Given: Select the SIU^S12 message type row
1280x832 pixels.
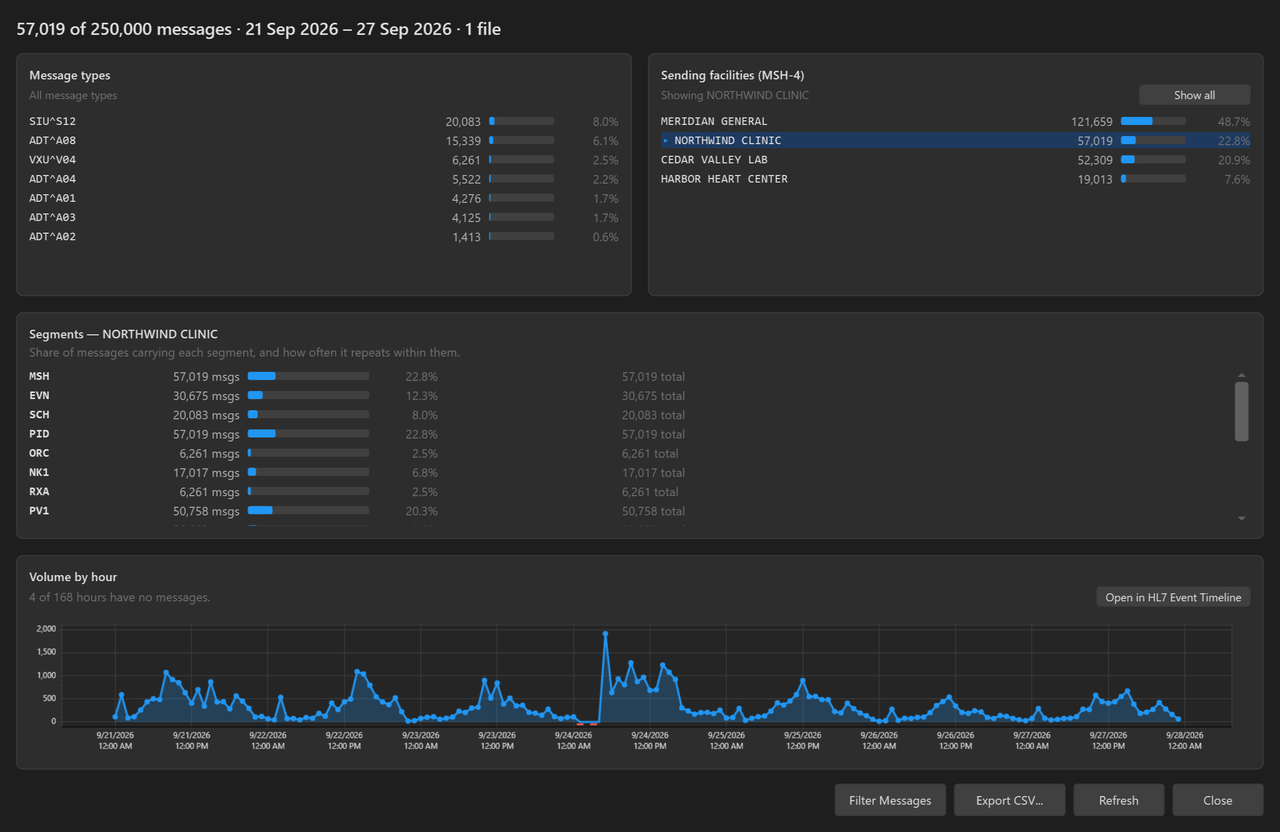Looking at the screenshot, I should [x=324, y=121].
